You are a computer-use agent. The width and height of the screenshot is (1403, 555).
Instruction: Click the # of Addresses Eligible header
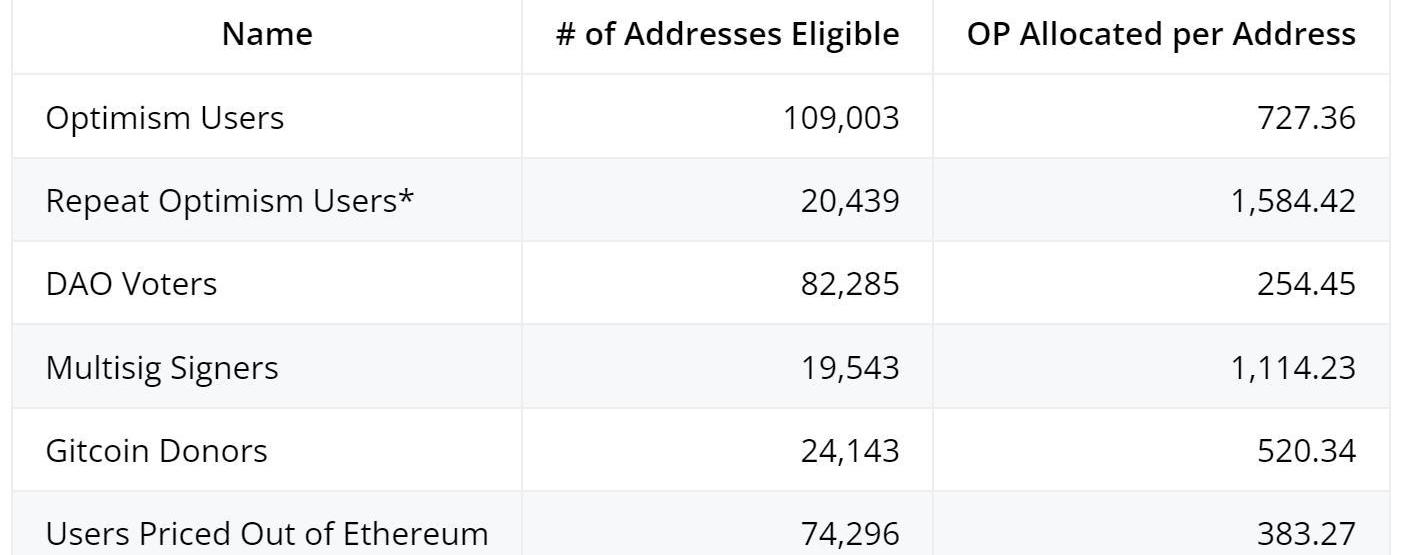click(x=727, y=35)
